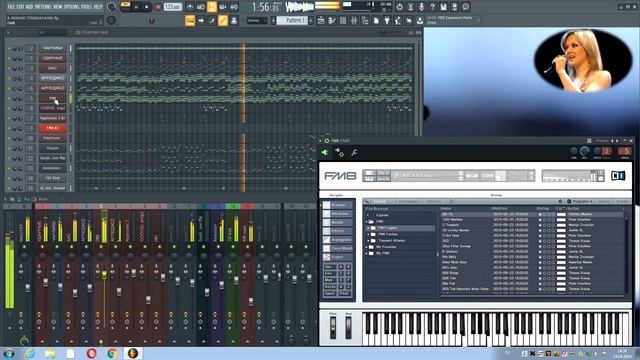Click the mixer track number 5 box
Image resolution: width=640 pixels, height=360 pixels.
pos(625,151)
